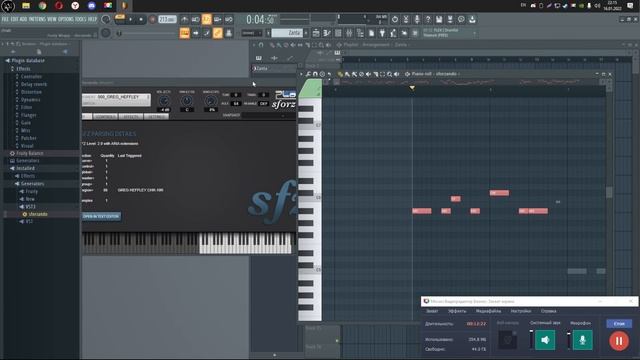Open the piano roll tools wrench menu

coord(308,74)
